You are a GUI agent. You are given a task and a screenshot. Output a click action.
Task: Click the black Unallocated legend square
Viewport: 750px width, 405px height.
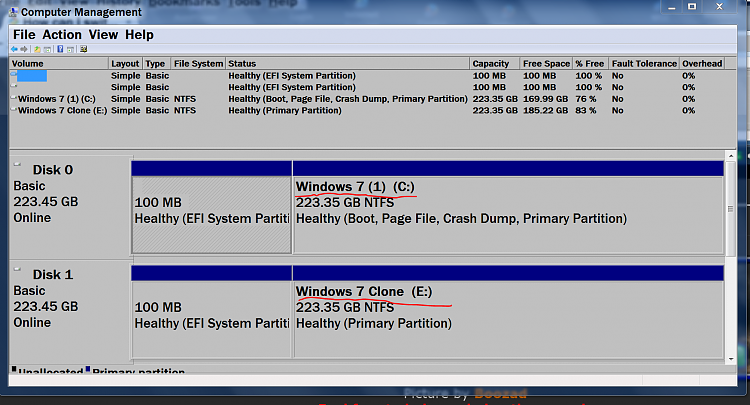point(14,369)
